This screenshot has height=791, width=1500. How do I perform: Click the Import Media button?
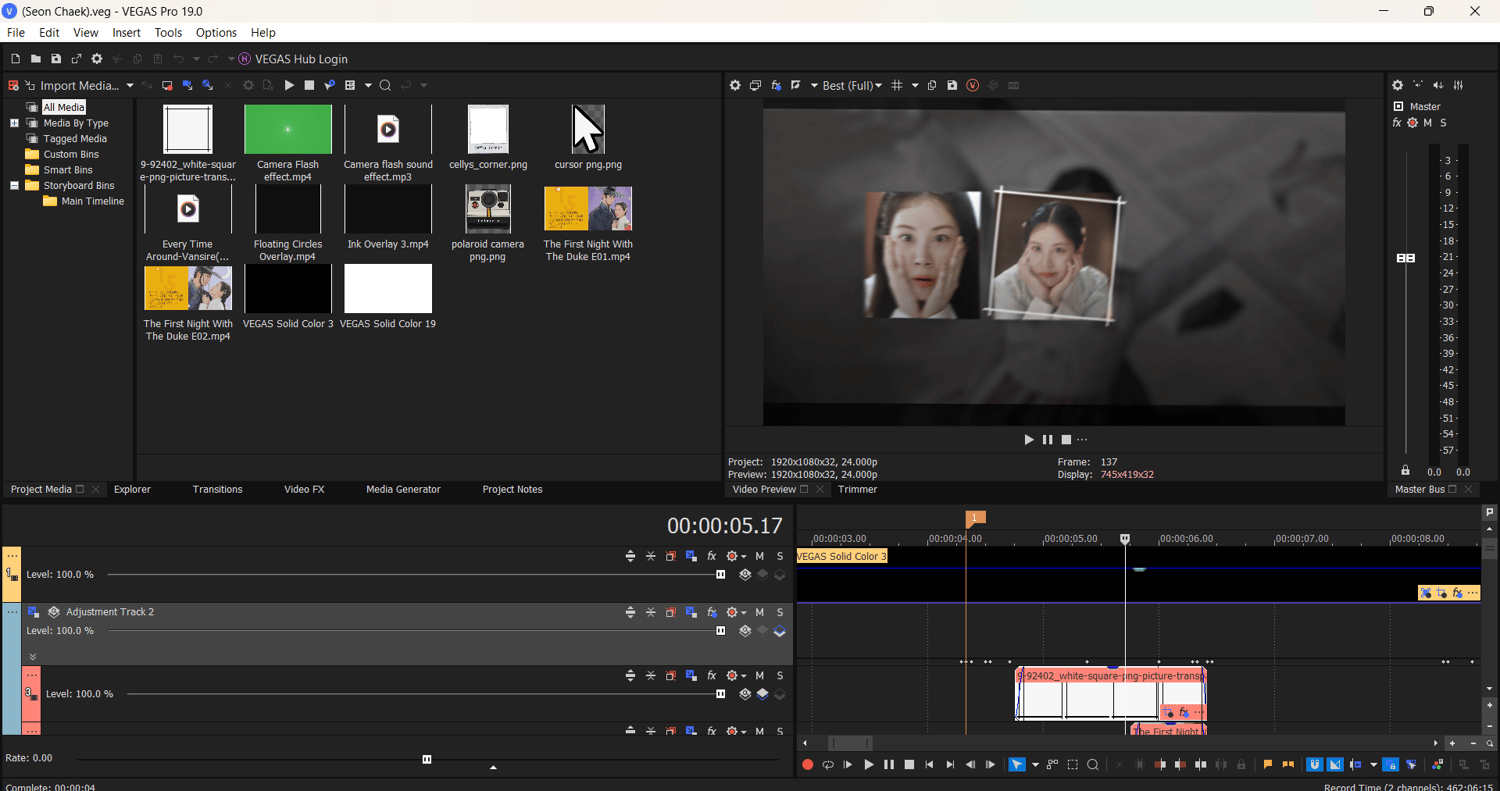click(x=72, y=86)
